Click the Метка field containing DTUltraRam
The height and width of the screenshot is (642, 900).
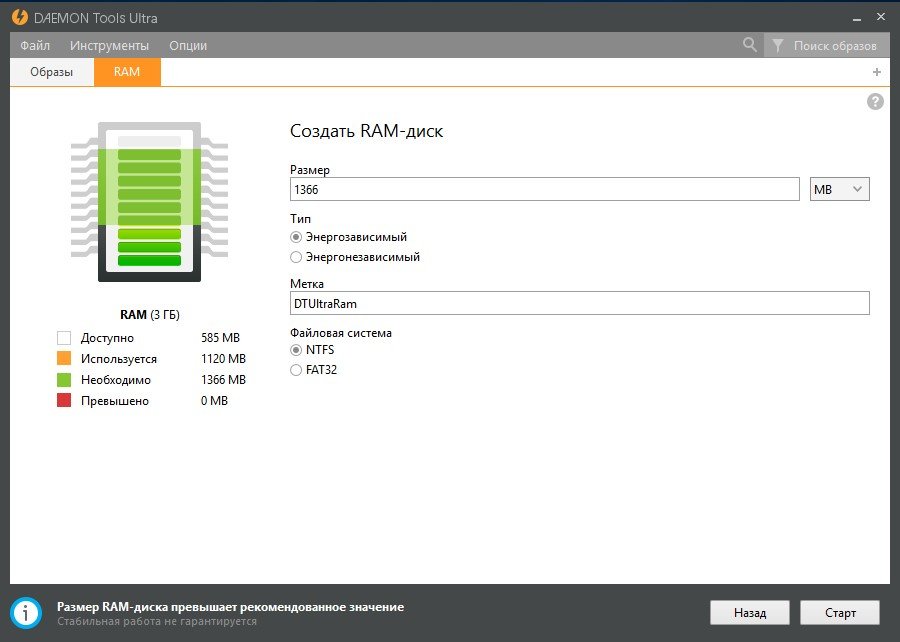pos(579,303)
